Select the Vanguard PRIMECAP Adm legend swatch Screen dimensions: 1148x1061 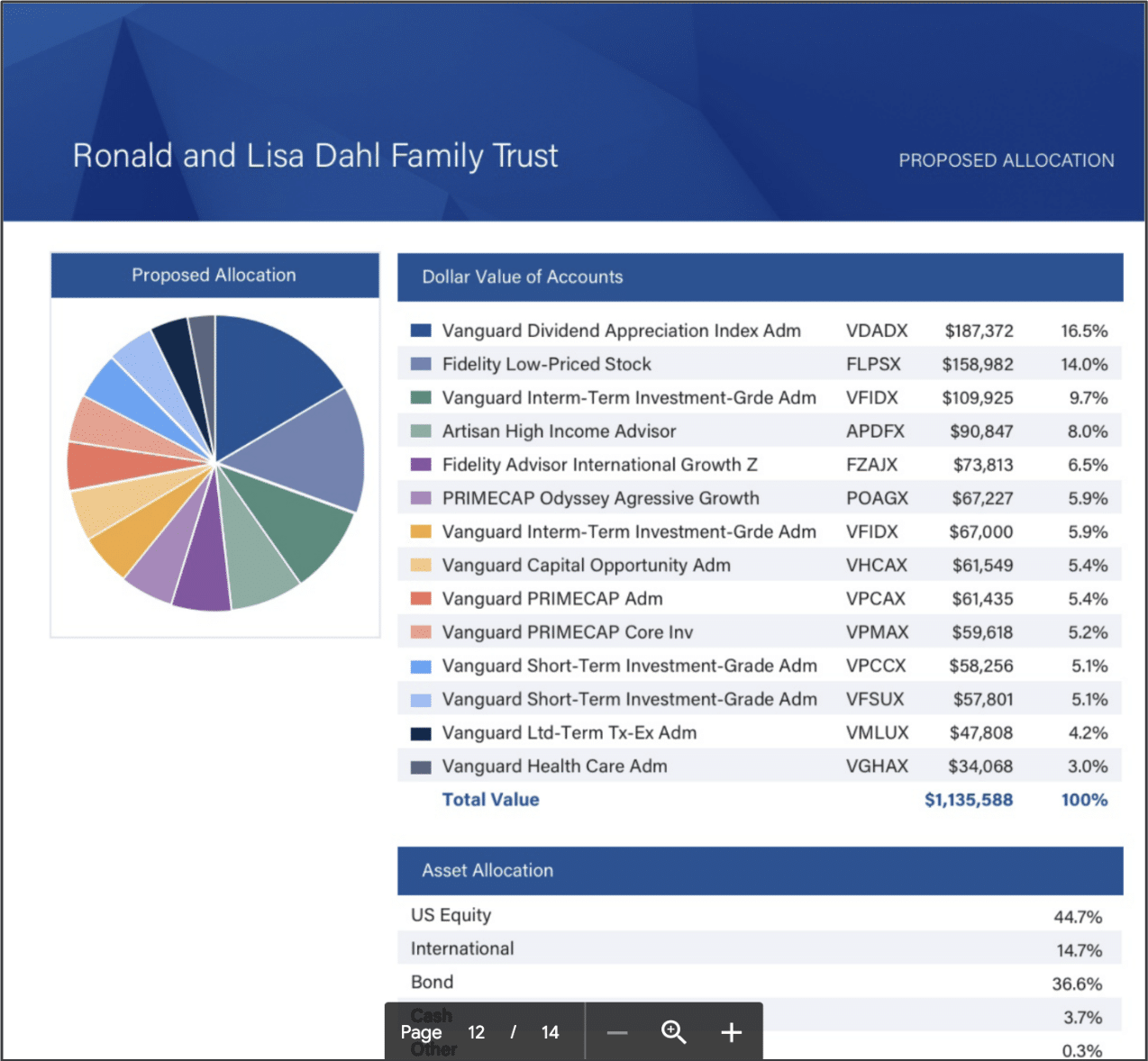pyautogui.click(x=421, y=599)
